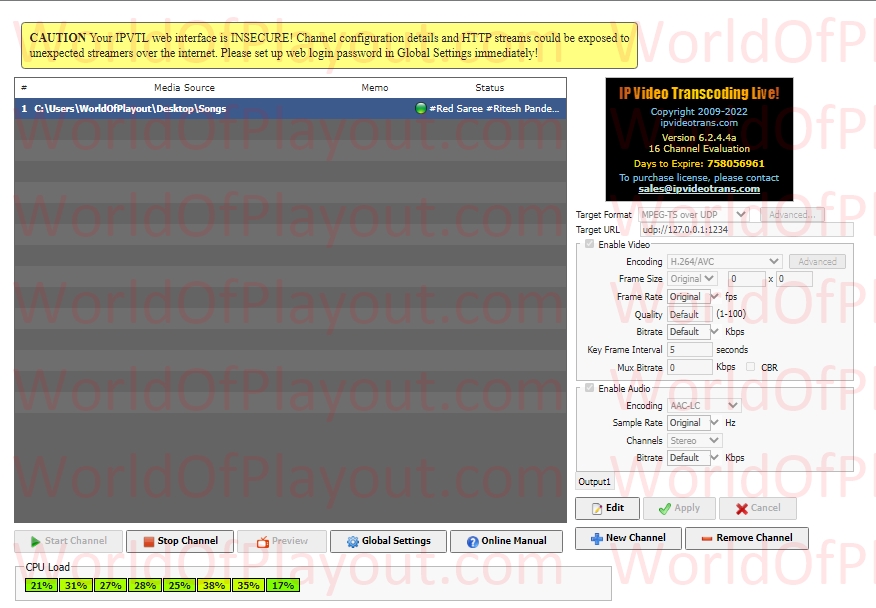Toggle the CBR checkbox
The width and height of the screenshot is (876, 608).
pos(750,367)
